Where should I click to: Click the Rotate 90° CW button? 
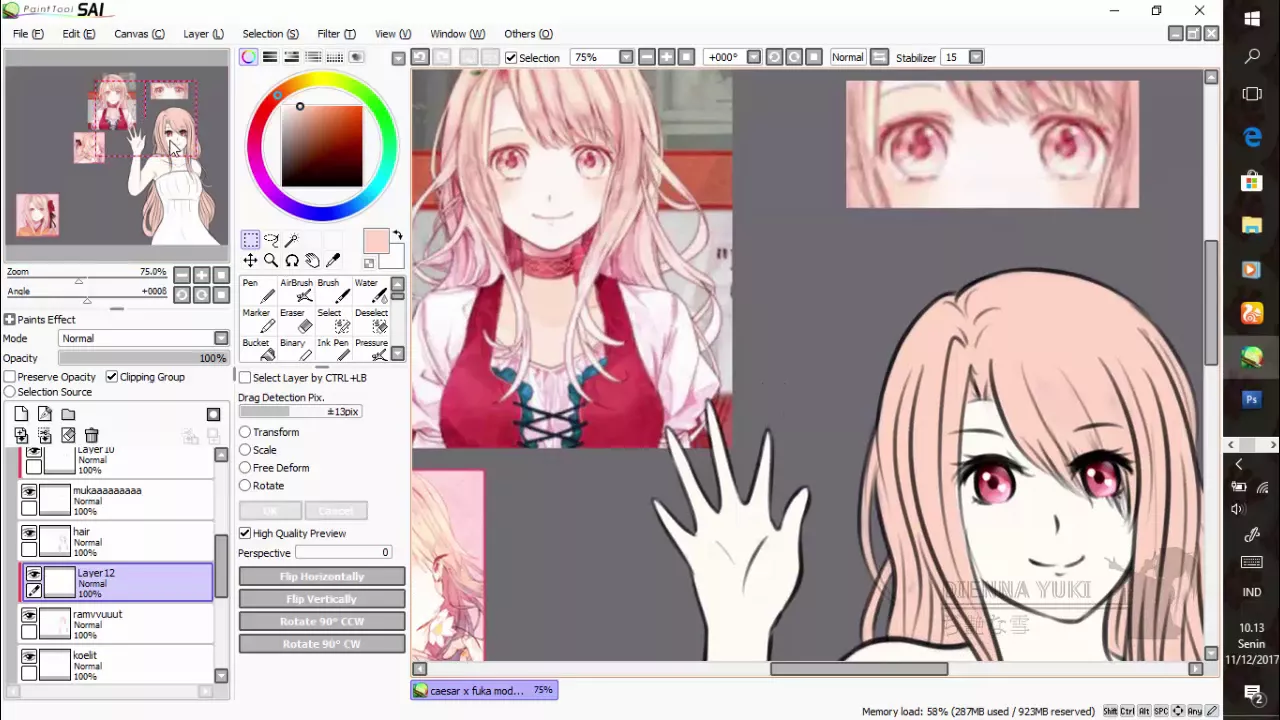pyautogui.click(x=322, y=644)
